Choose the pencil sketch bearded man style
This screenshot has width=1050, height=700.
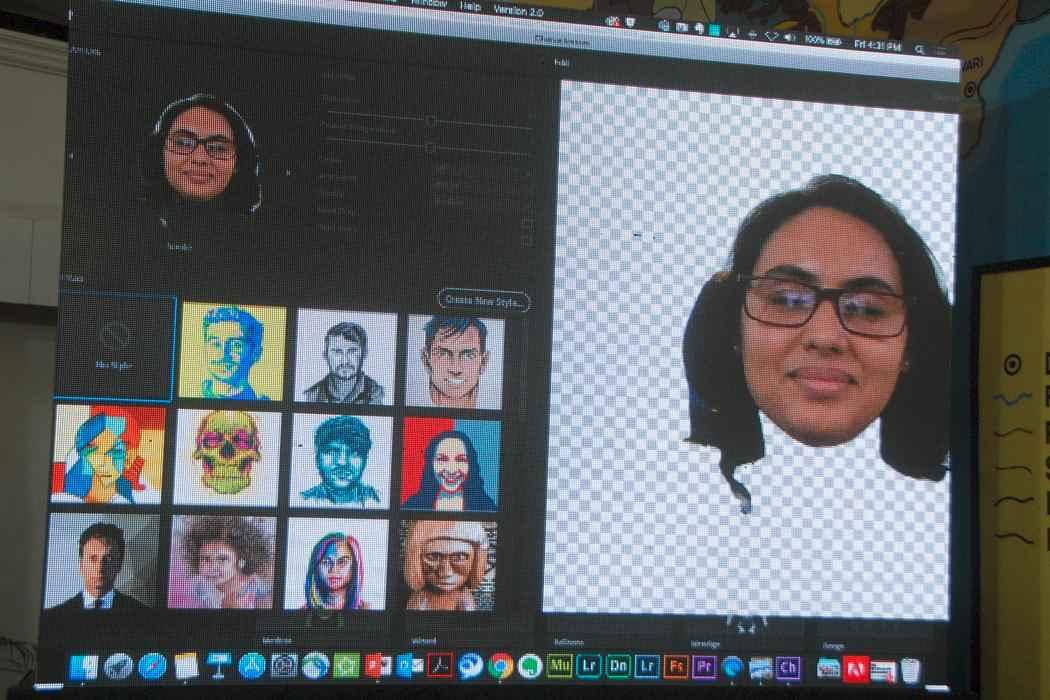[345, 356]
